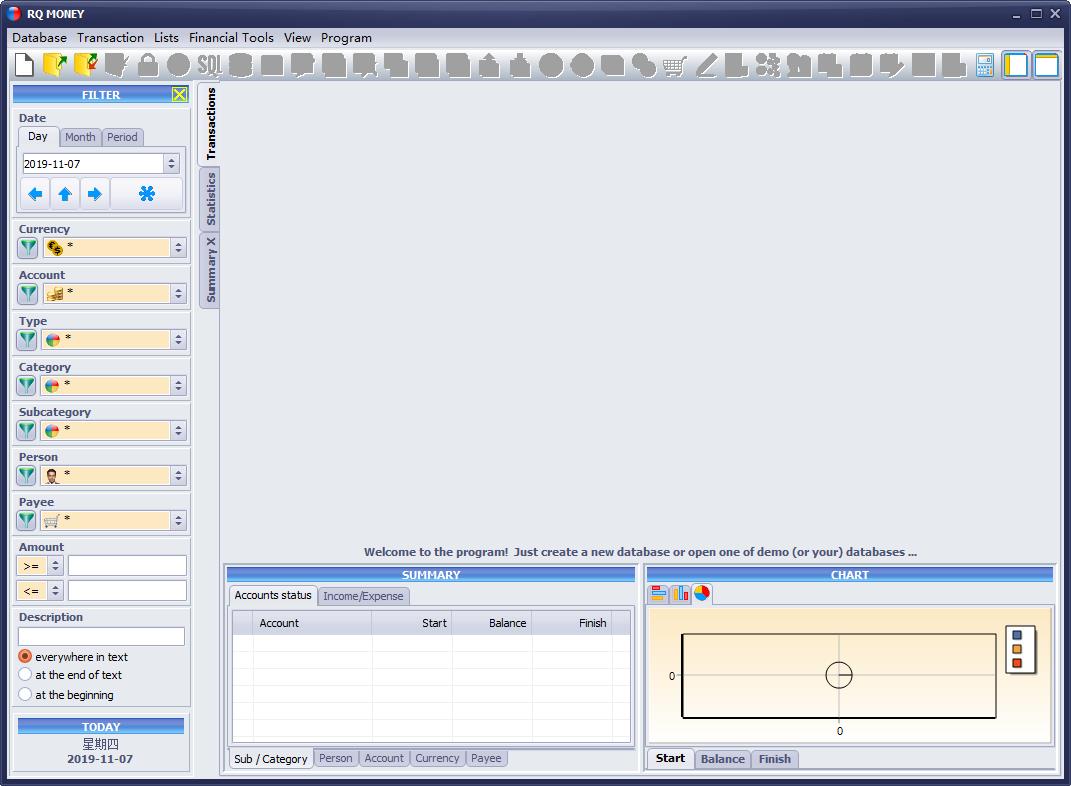Screen dimensions: 1071x786
Task: Click the next day right arrow
Action: point(95,194)
